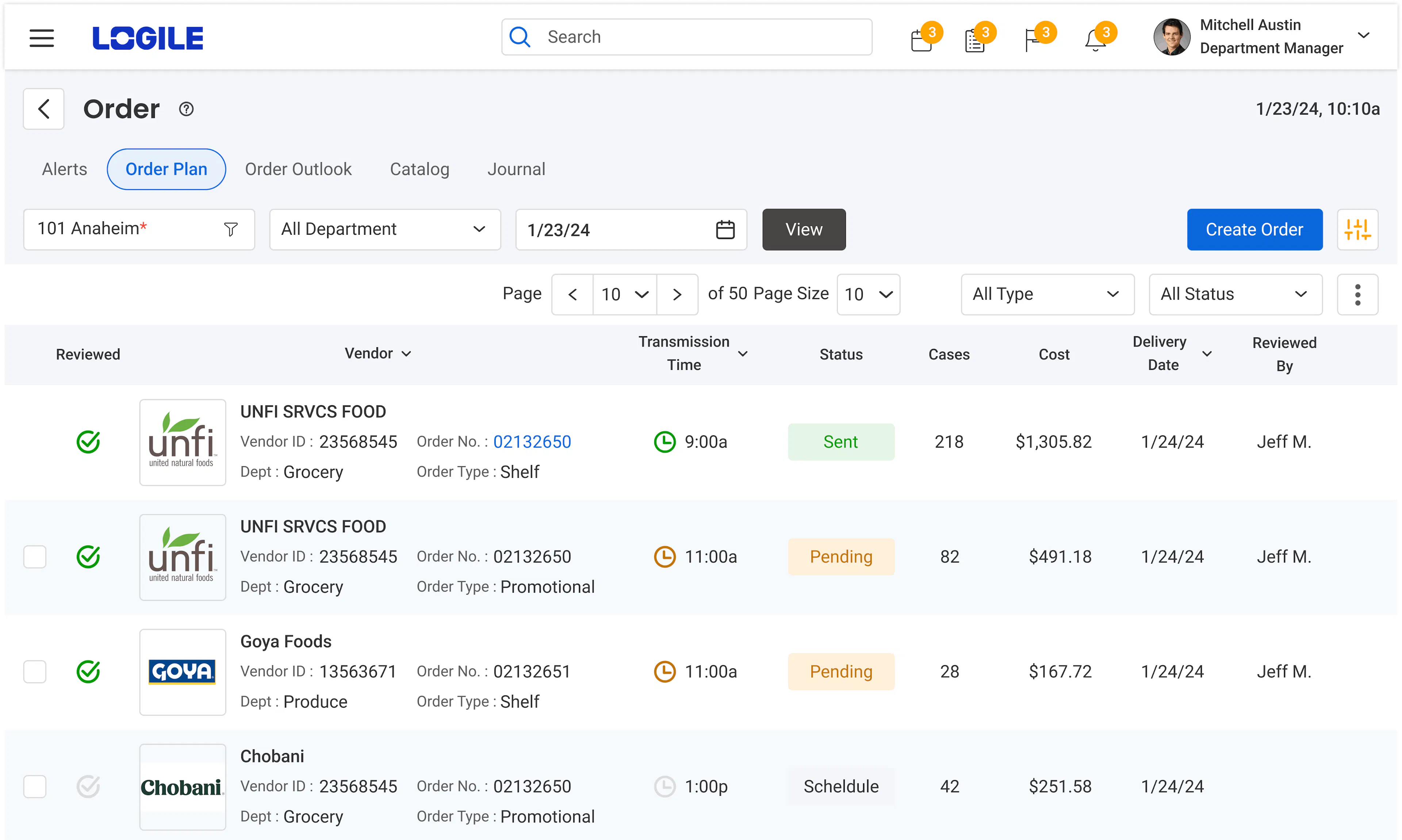Image resolution: width=1402 pixels, height=840 pixels.
Task: Open the kebab menu beside All Status
Action: click(x=1357, y=294)
